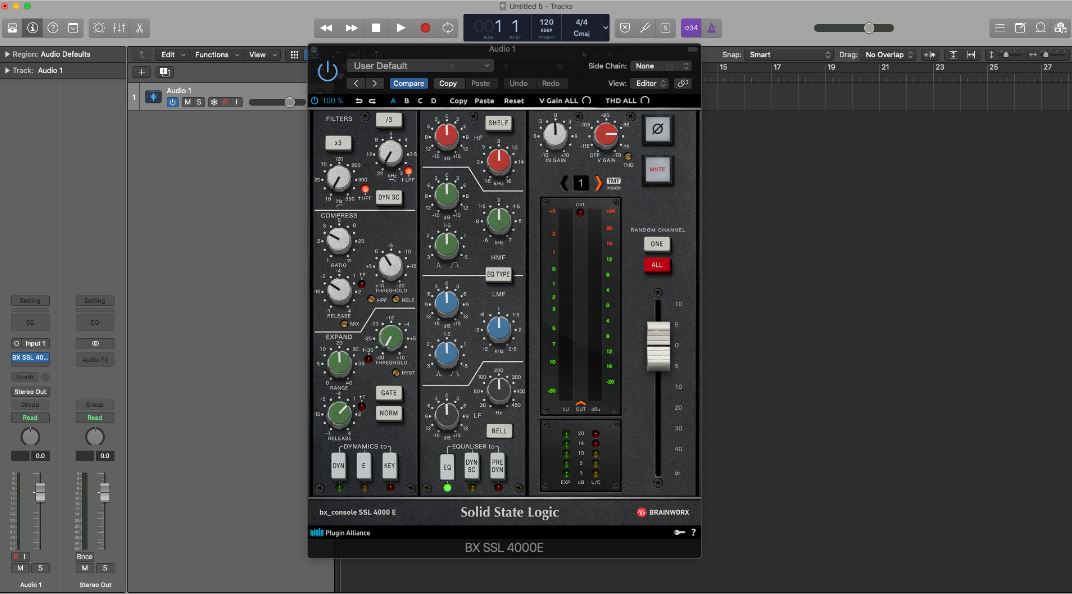Open the Drag No Overlap dropdown
The image size is (1072, 594).
point(889,55)
